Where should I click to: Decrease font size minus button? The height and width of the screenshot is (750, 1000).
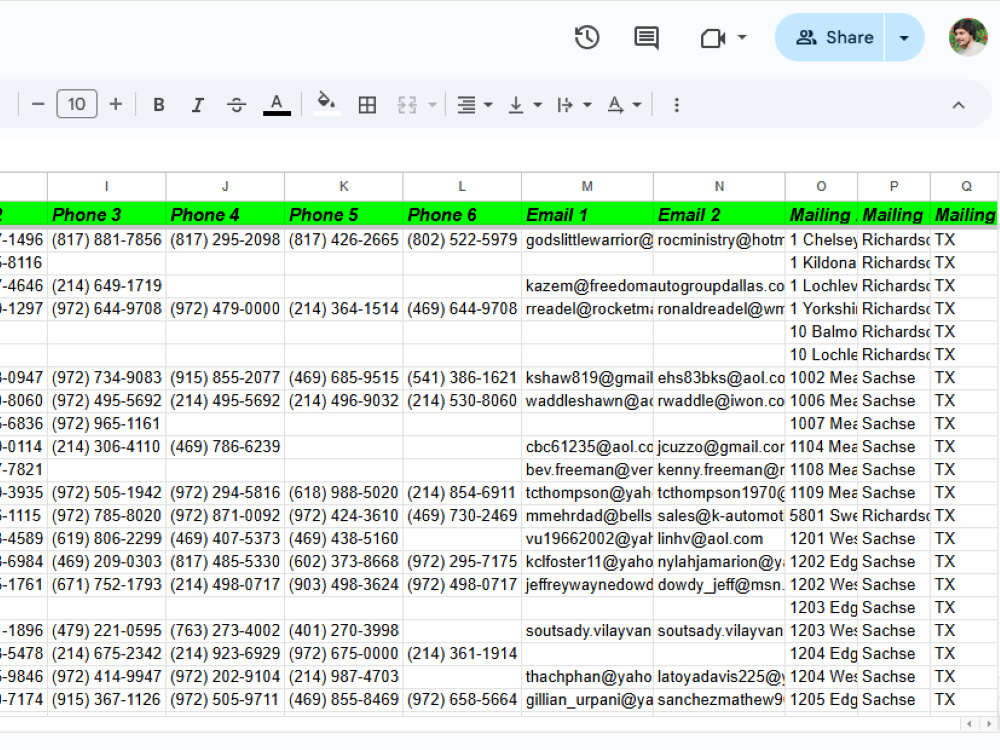(38, 105)
